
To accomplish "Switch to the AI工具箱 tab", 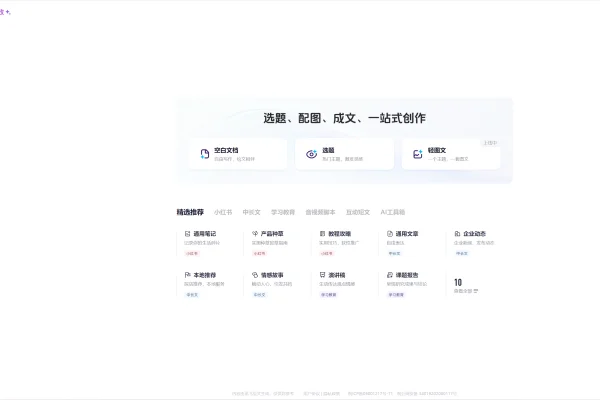I will click(393, 212).
